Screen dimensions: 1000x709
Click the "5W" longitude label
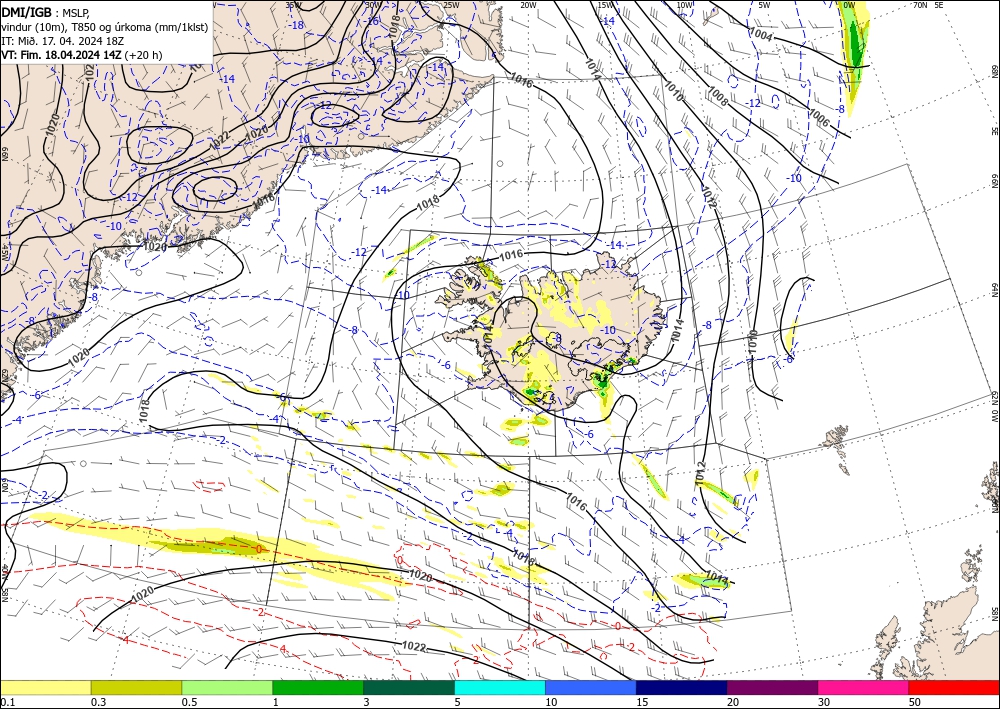765,5
